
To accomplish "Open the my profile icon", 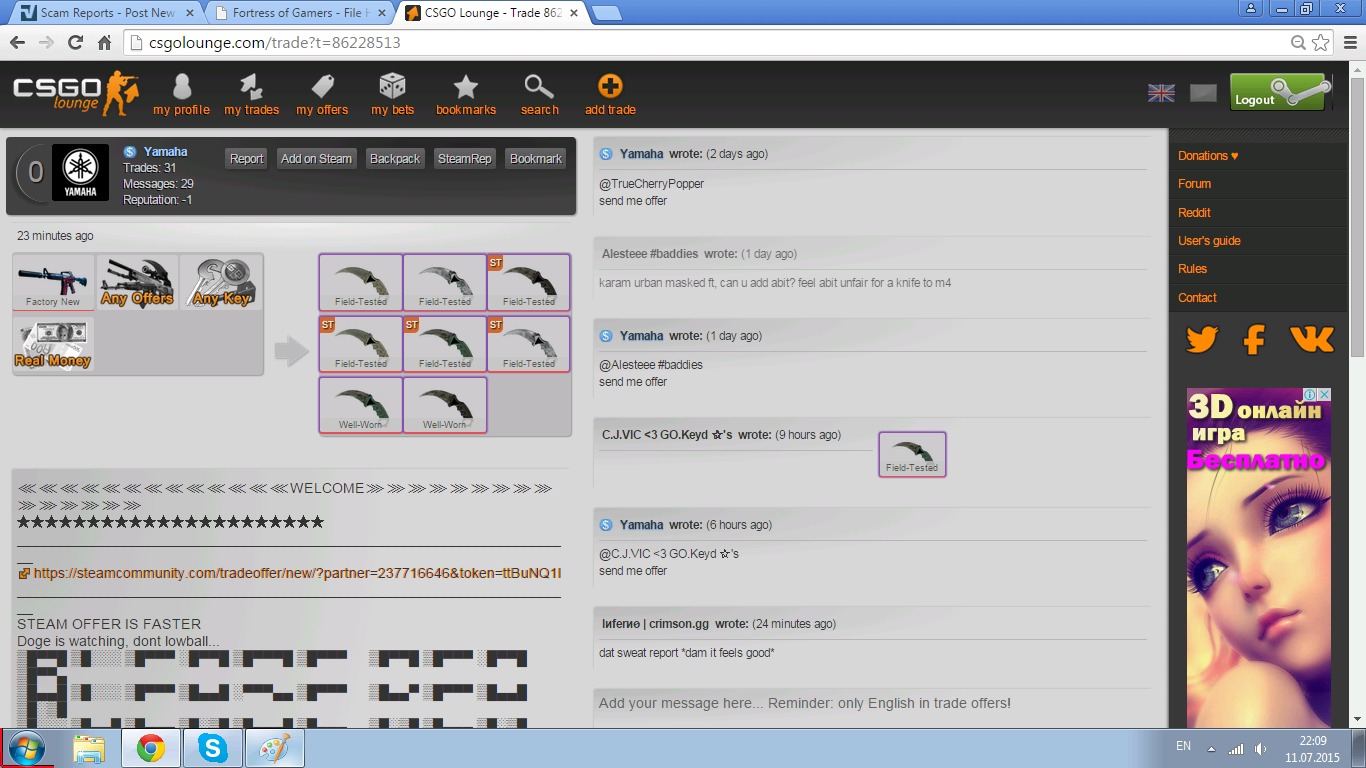I will click(181, 88).
